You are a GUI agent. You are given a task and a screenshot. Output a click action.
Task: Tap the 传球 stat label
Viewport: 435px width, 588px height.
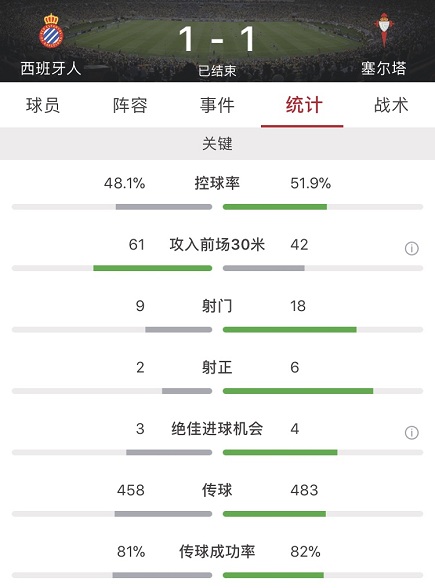click(x=217, y=490)
